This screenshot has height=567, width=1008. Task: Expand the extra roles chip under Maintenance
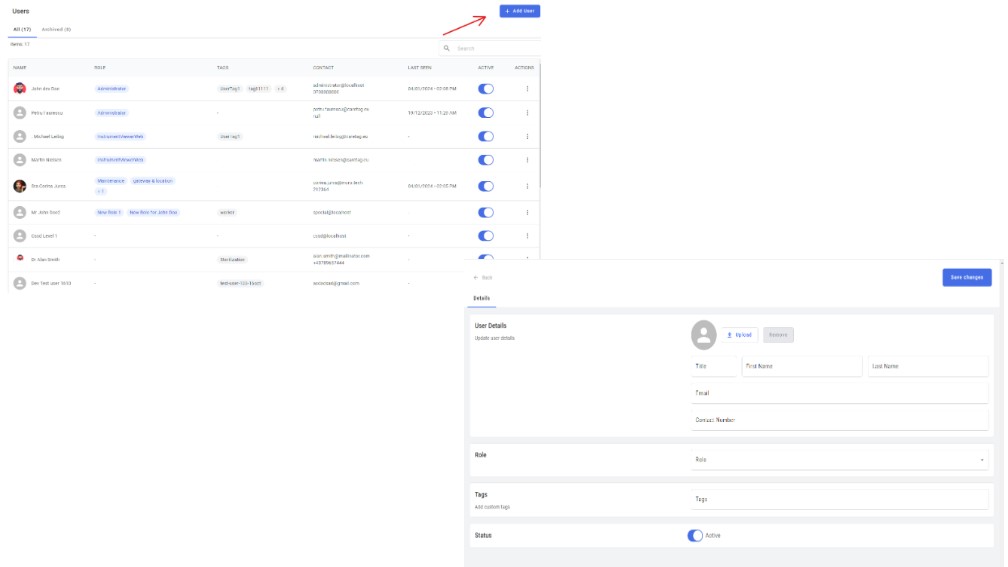(x=101, y=192)
